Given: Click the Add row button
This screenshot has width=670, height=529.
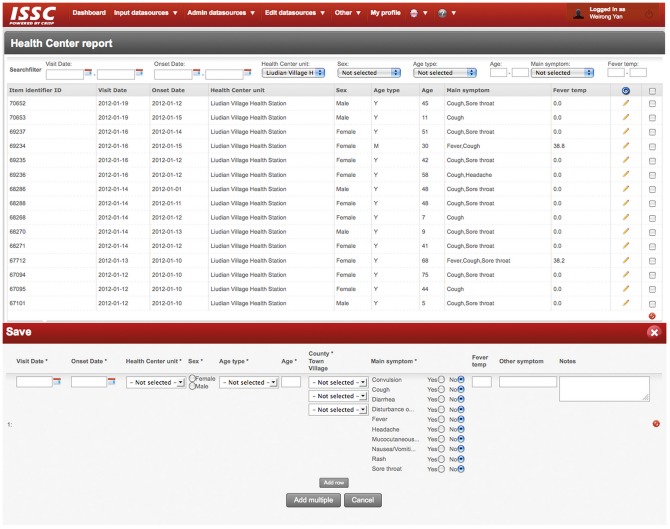Looking at the screenshot, I should (x=334, y=483).
